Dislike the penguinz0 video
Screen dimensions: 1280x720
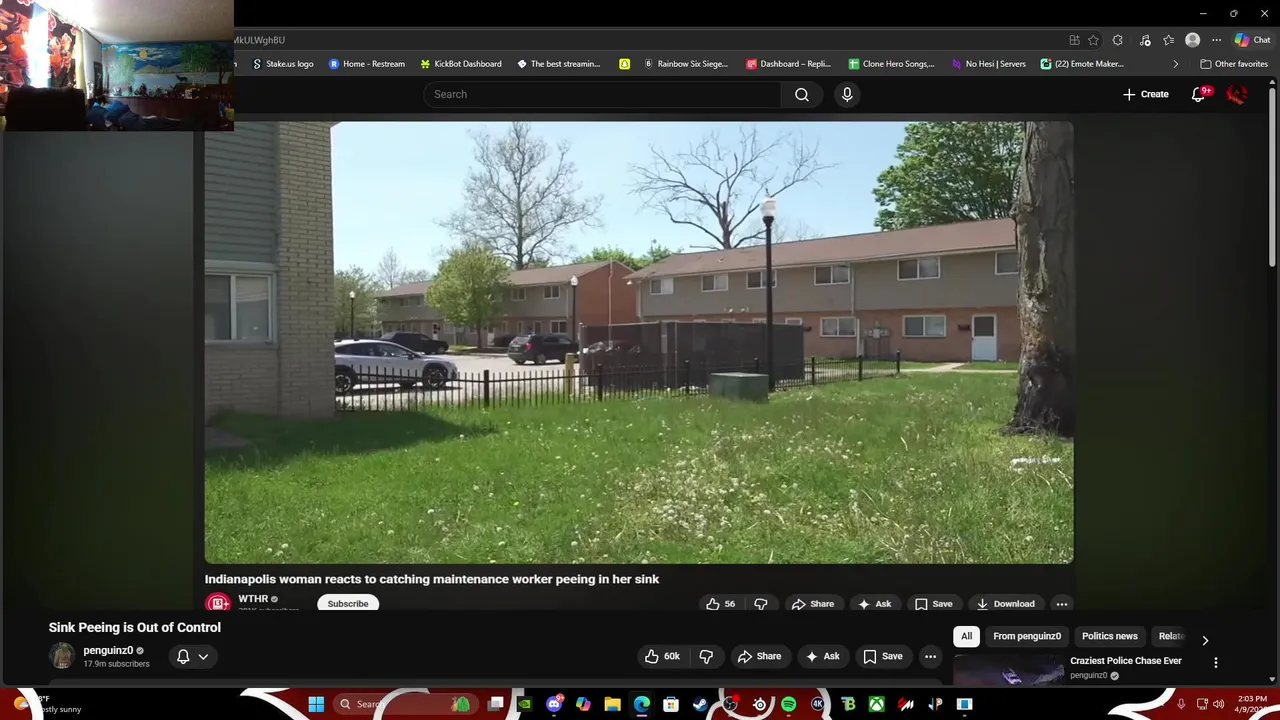pyautogui.click(x=706, y=656)
